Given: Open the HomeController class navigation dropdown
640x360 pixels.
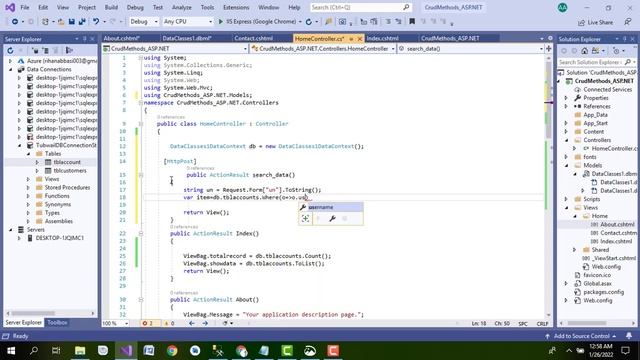Looking at the screenshot, I should coord(323,49).
